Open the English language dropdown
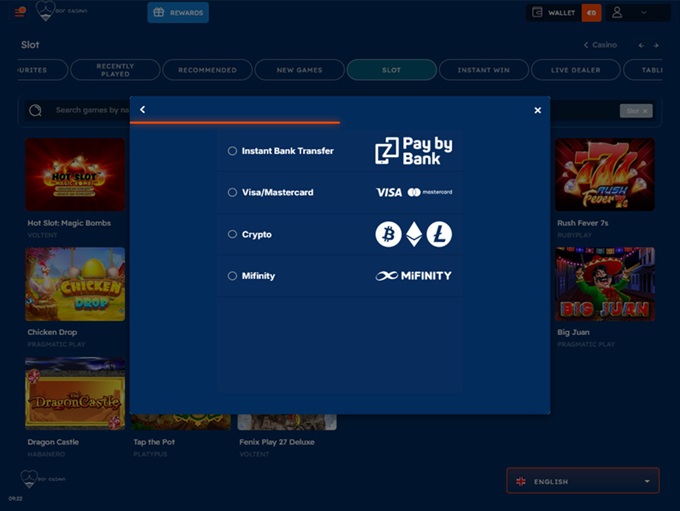Viewport: 680px width, 511px height. tap(583, 481)
